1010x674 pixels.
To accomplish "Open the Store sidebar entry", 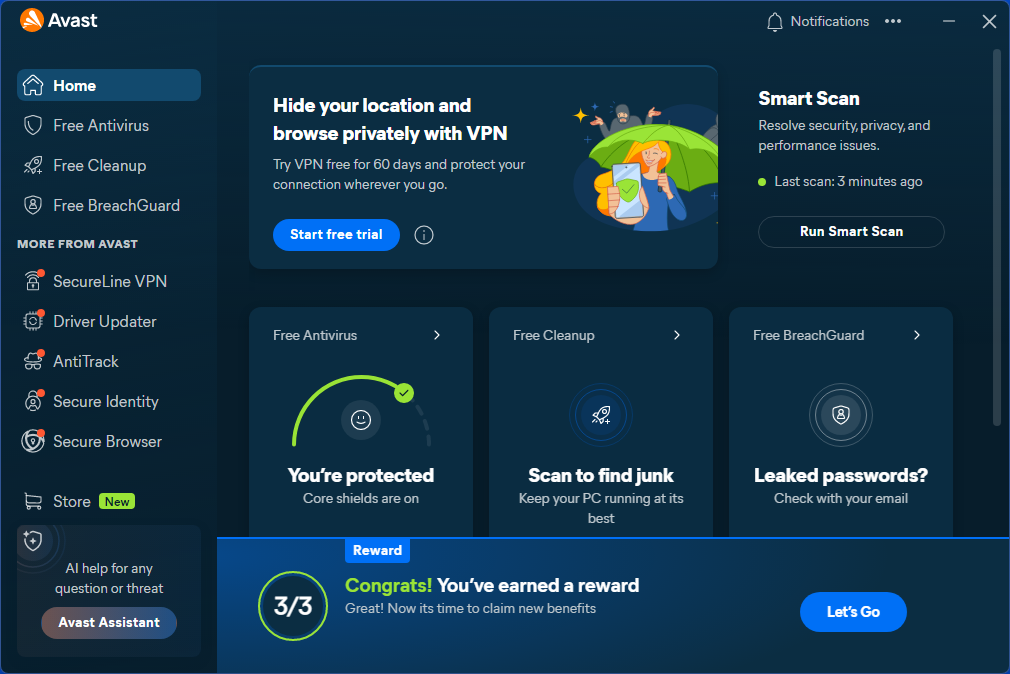I will (x=109, y=501).
